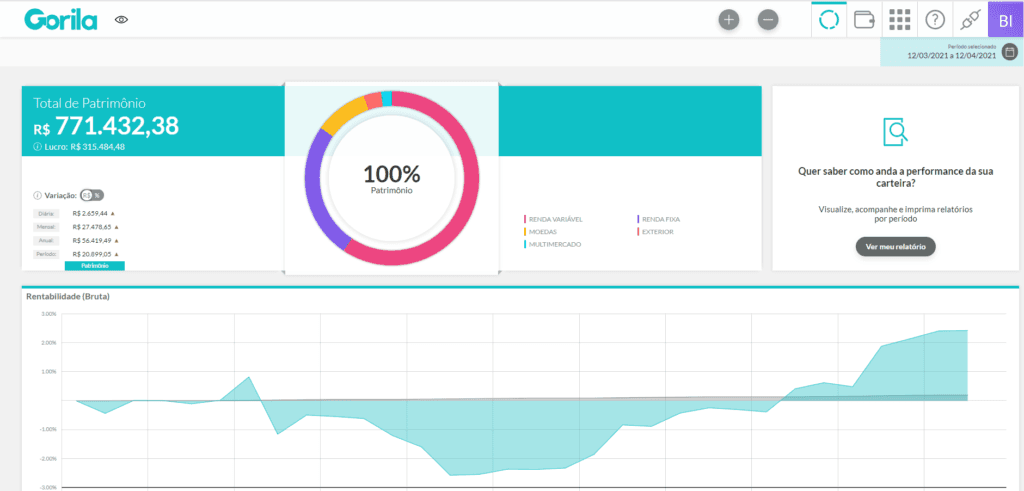
Task: Open the apps grid icon
Action: [900, 20]
